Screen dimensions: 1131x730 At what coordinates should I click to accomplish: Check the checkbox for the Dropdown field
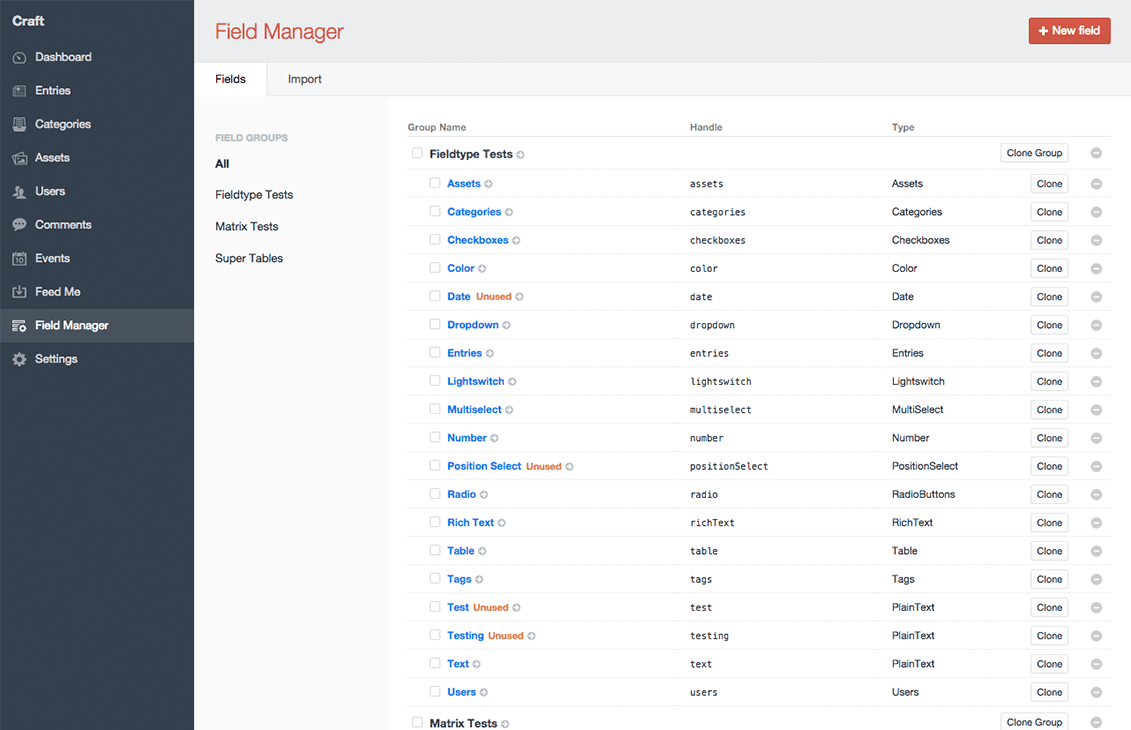click(435, 324)
